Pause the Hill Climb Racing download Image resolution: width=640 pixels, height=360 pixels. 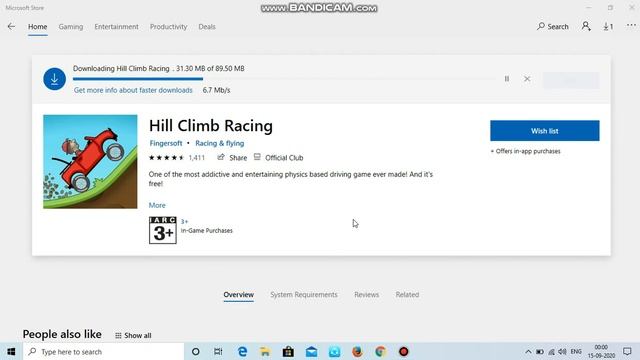[x=507, y=79]
